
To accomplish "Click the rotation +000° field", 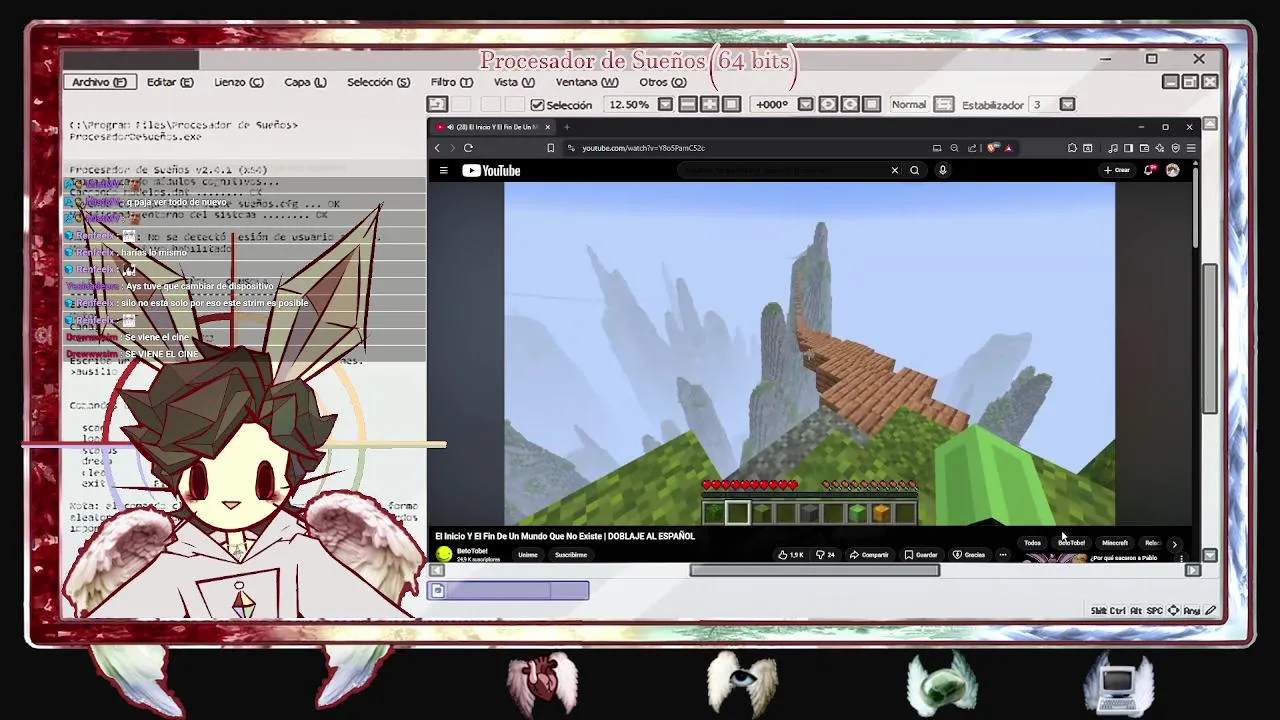I will [x=772, y=104].
